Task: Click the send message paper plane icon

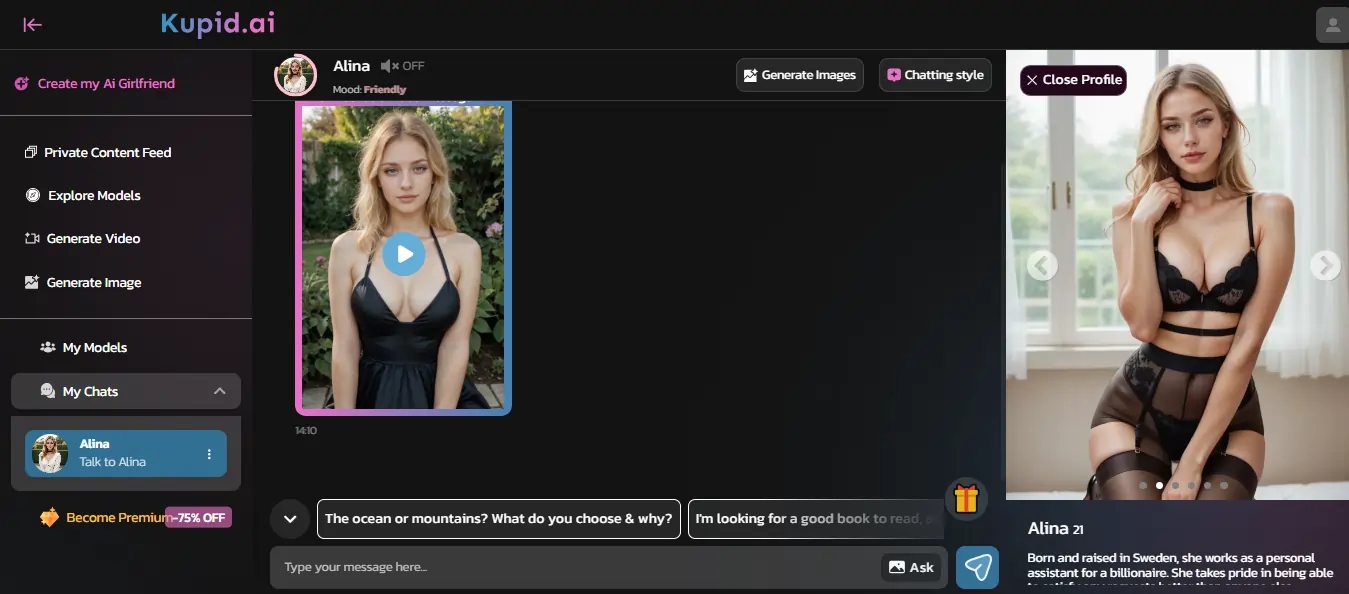Action: (x=977, y=567)
